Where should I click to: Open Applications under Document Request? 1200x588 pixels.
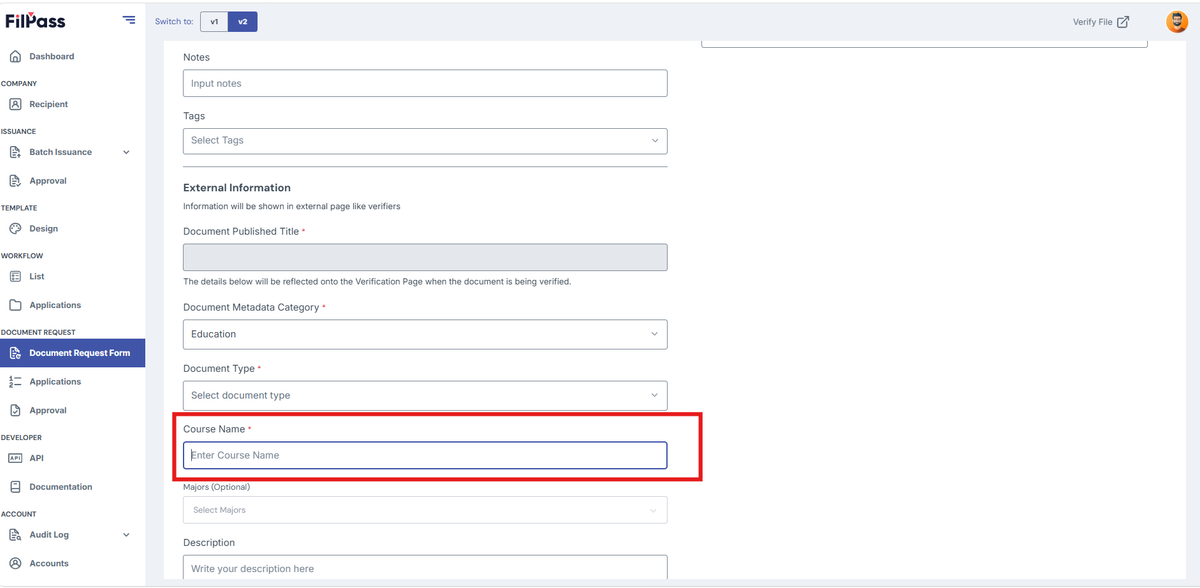click(55, 382)
